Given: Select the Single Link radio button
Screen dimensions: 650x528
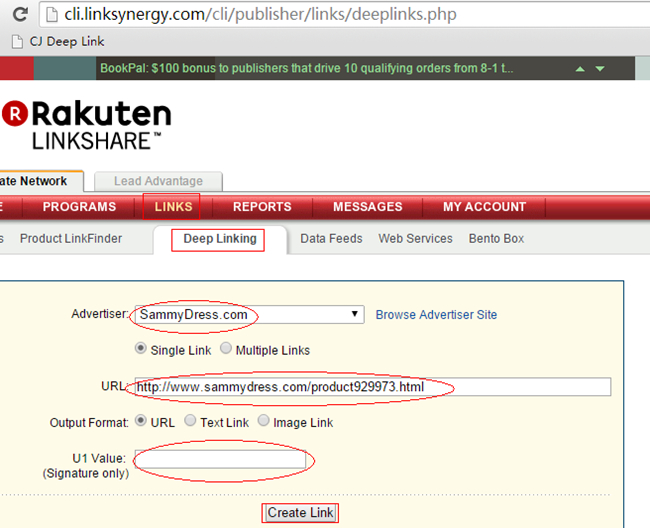Looking at the screenshot, I should tap(141, 350).
